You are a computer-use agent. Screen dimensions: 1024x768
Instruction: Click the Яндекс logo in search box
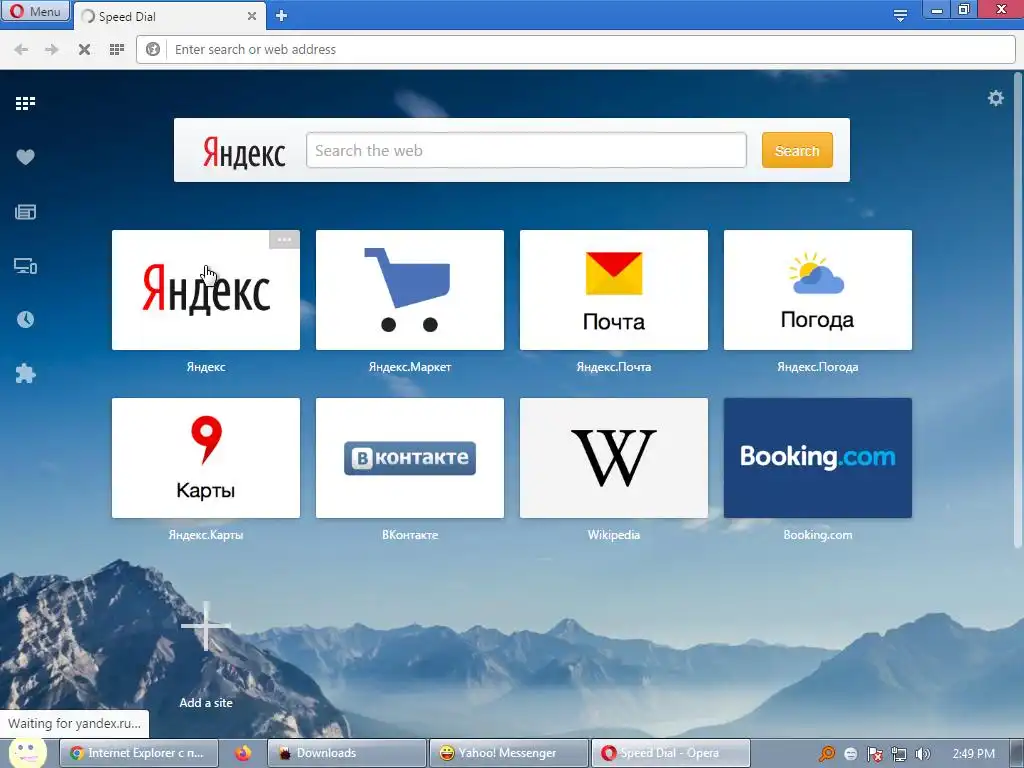[x=244, y=152]
